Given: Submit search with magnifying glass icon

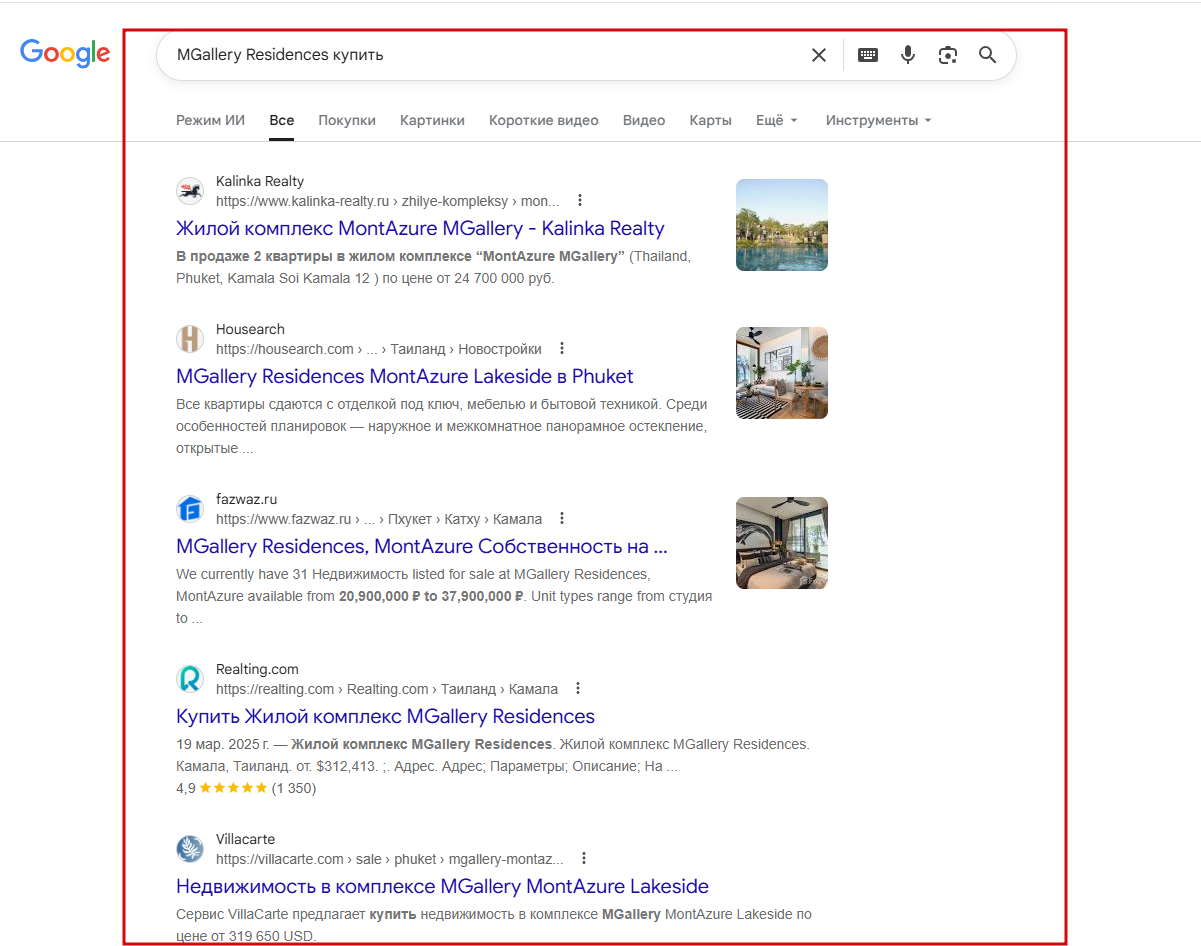Looking at the screenshot, I should tap(988, 55).
